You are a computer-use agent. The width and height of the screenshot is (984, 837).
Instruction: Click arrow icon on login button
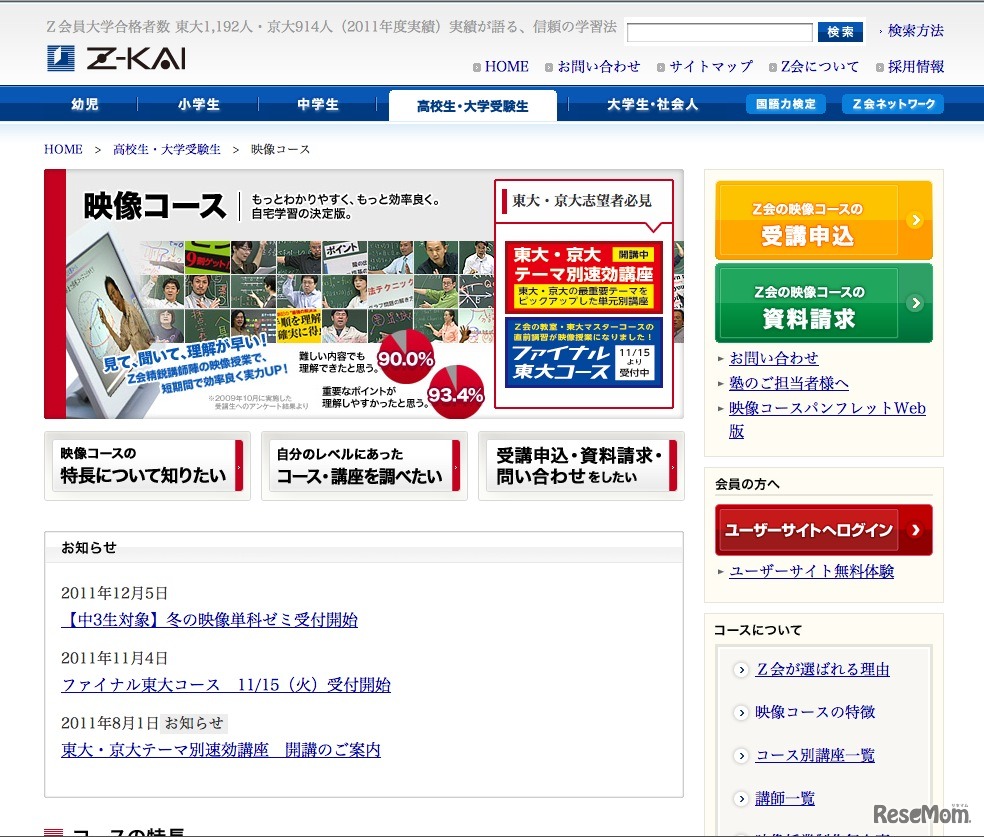(916, 530)
